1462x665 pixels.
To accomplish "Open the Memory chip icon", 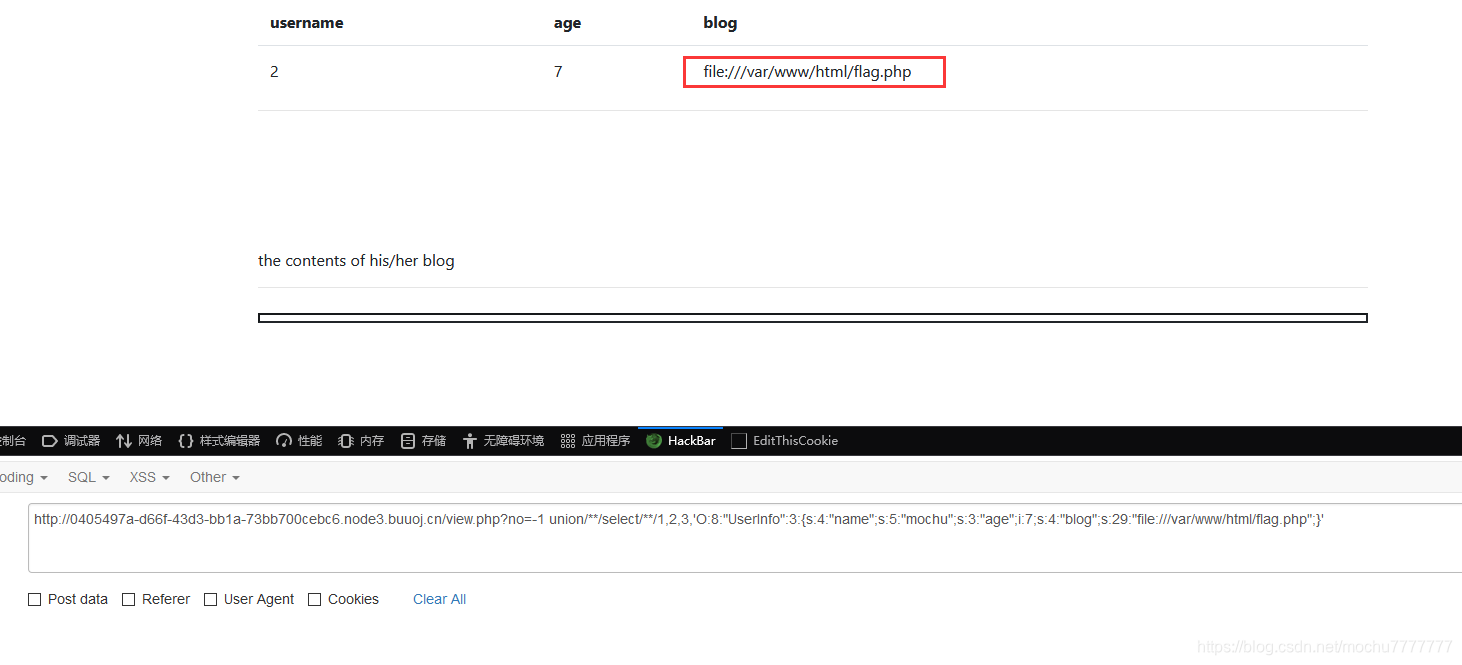I will point(346,441).
